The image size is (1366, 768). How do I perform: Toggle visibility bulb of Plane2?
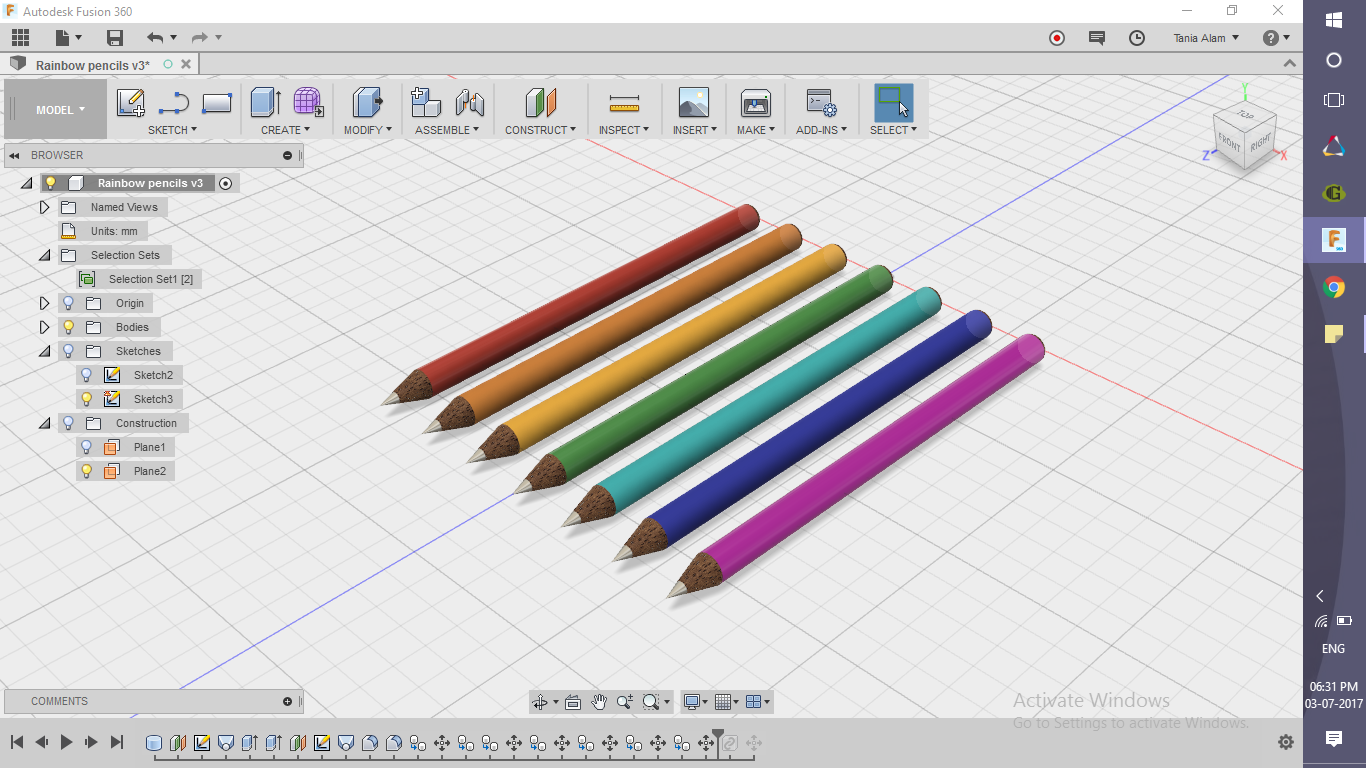pos(86,471)
